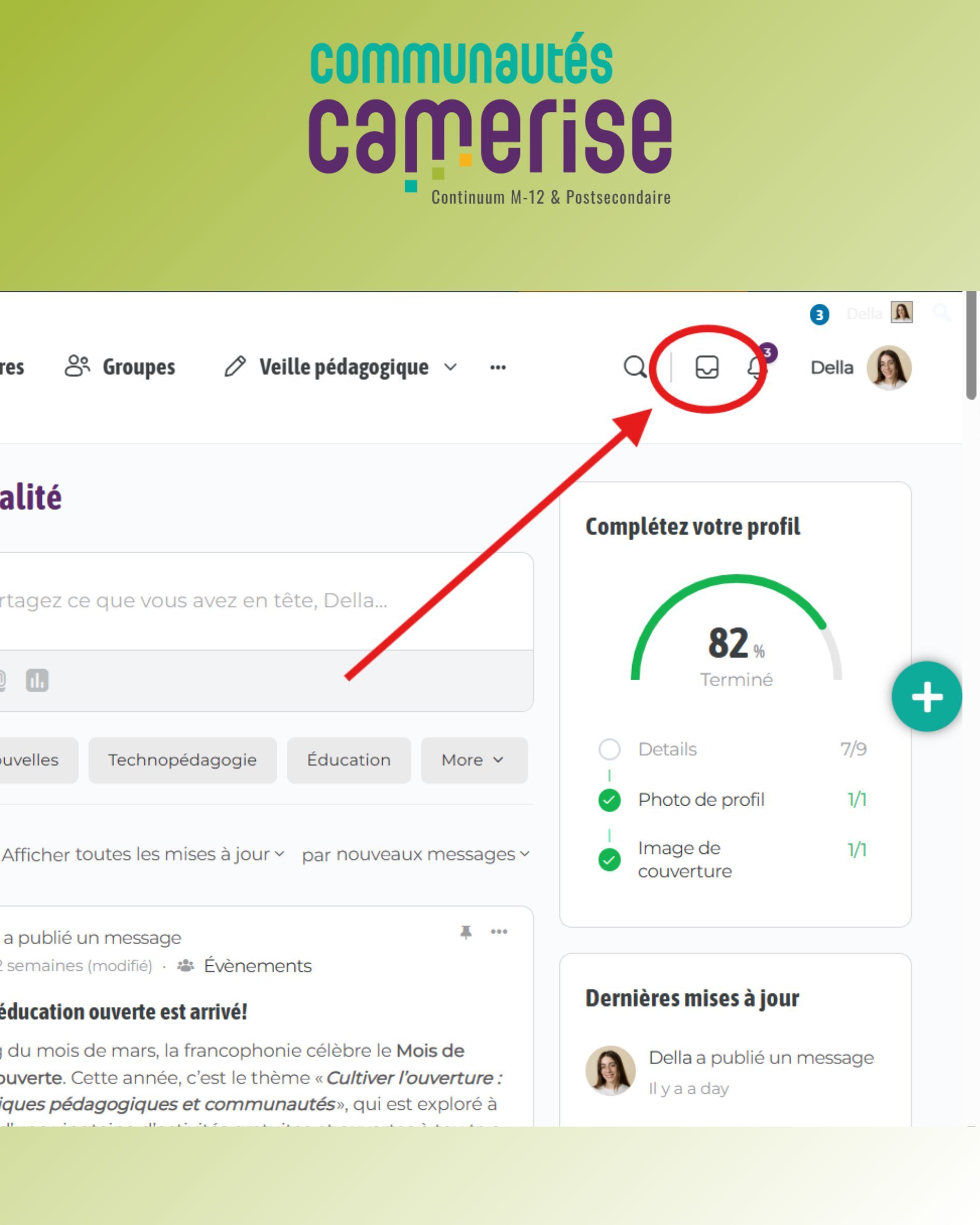Viewport: 980px width, 1225px height.
Task: Open the three-dot overflow menu in navbar
Action: click(x=498, y=368)
